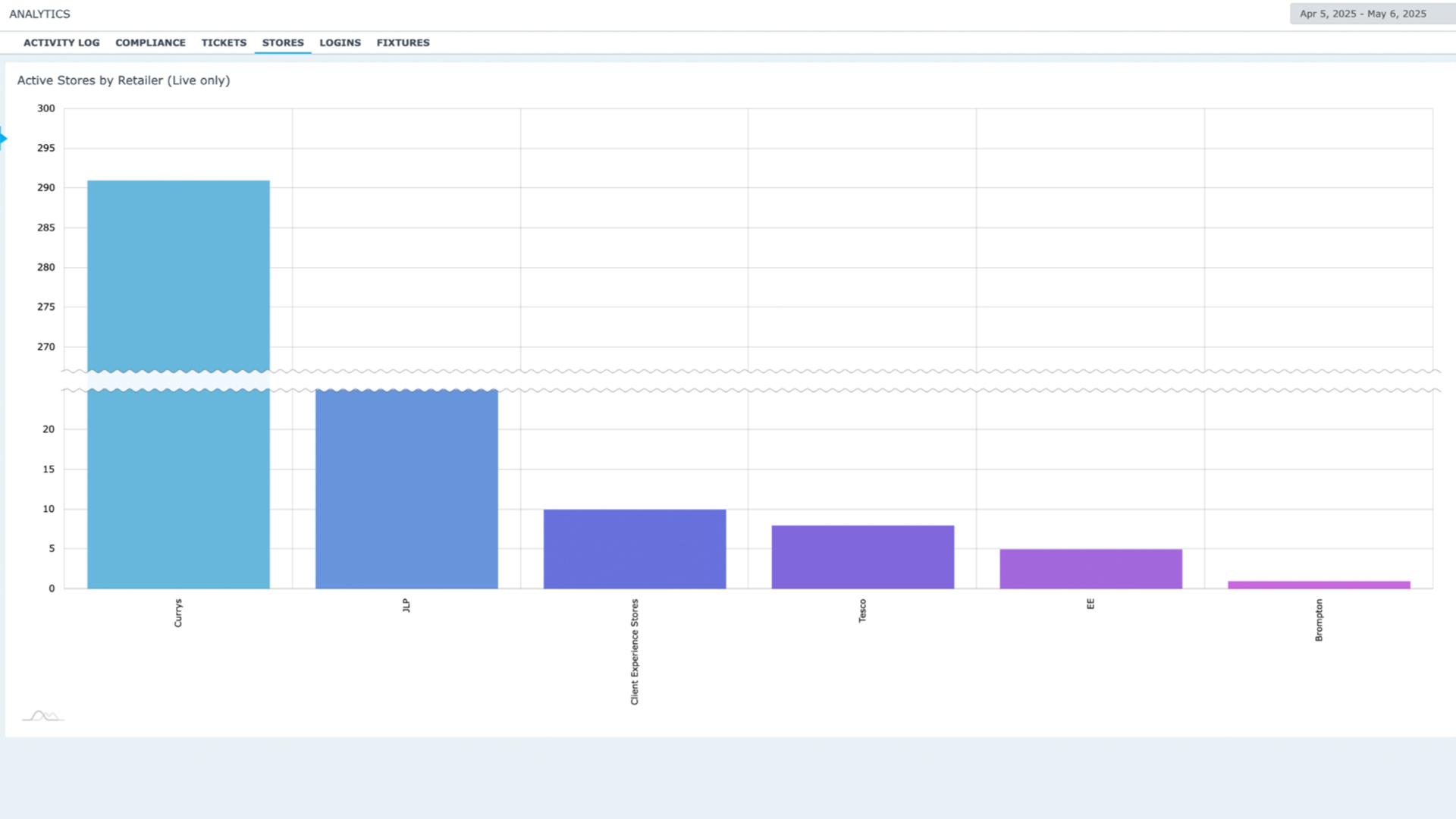Click the Active Stores by Retailer chart title
Screen dimensions: 1456x819
[x=124, y=80]
